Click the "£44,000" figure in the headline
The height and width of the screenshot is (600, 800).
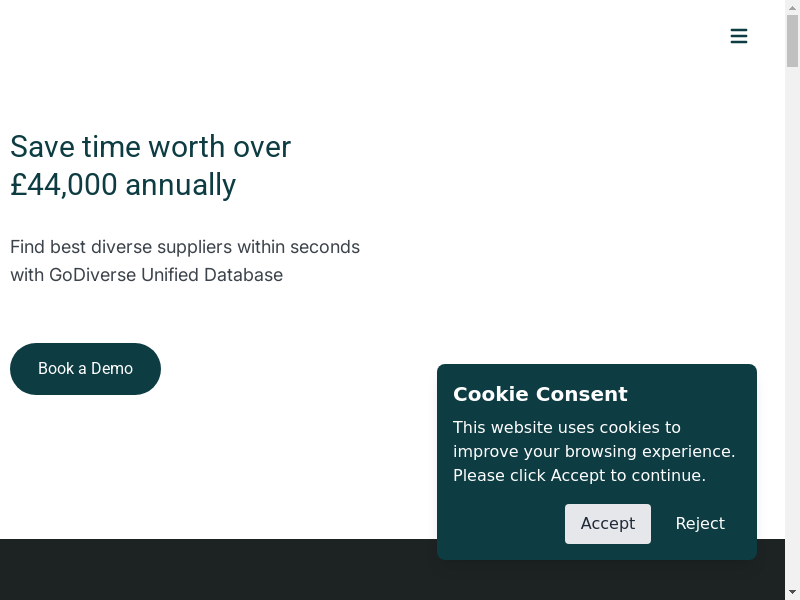point(64,185)
